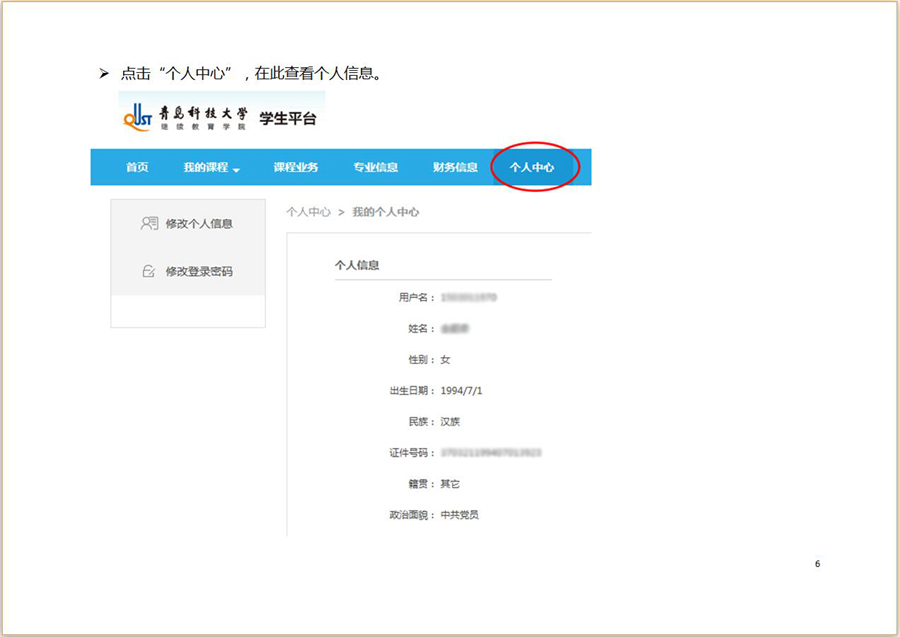The image size is (900, 637).
Task: Click the pencil icon beside 修改登录密码
Action: tap(149, 271)
